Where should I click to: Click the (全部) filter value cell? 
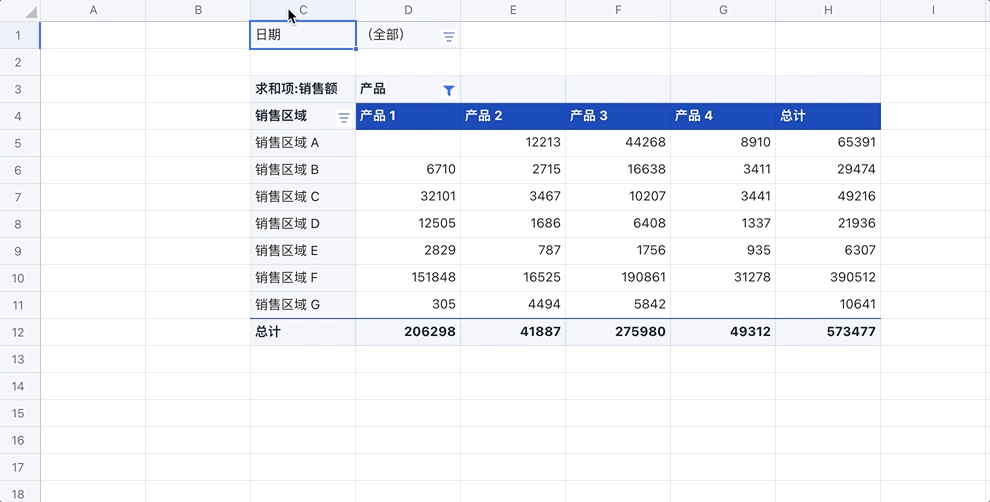tap(408, 35)
